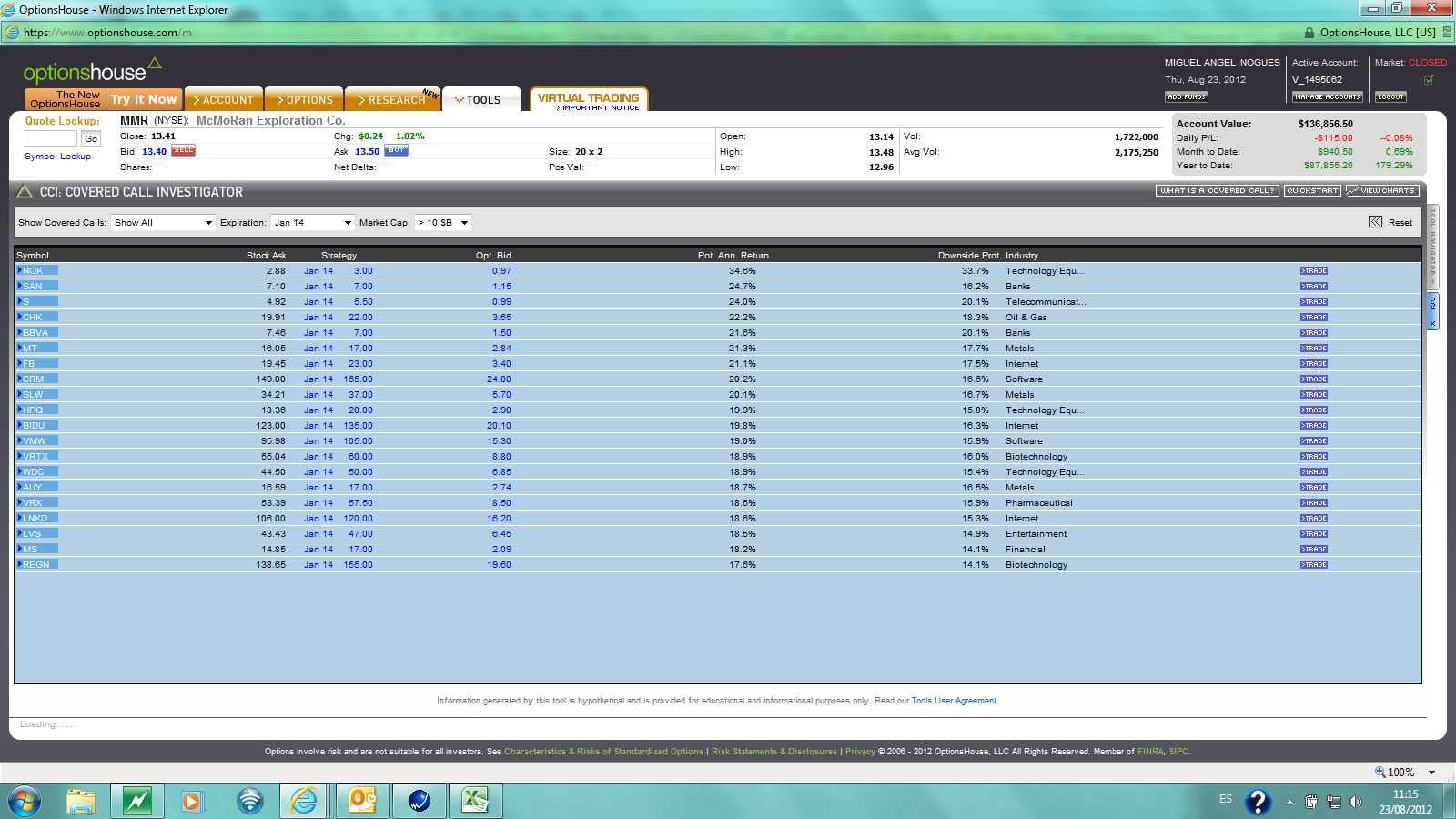The height and width of the screenshot is (819, 1456).
Task: Click the Quickstart button
Action: 1312,191
